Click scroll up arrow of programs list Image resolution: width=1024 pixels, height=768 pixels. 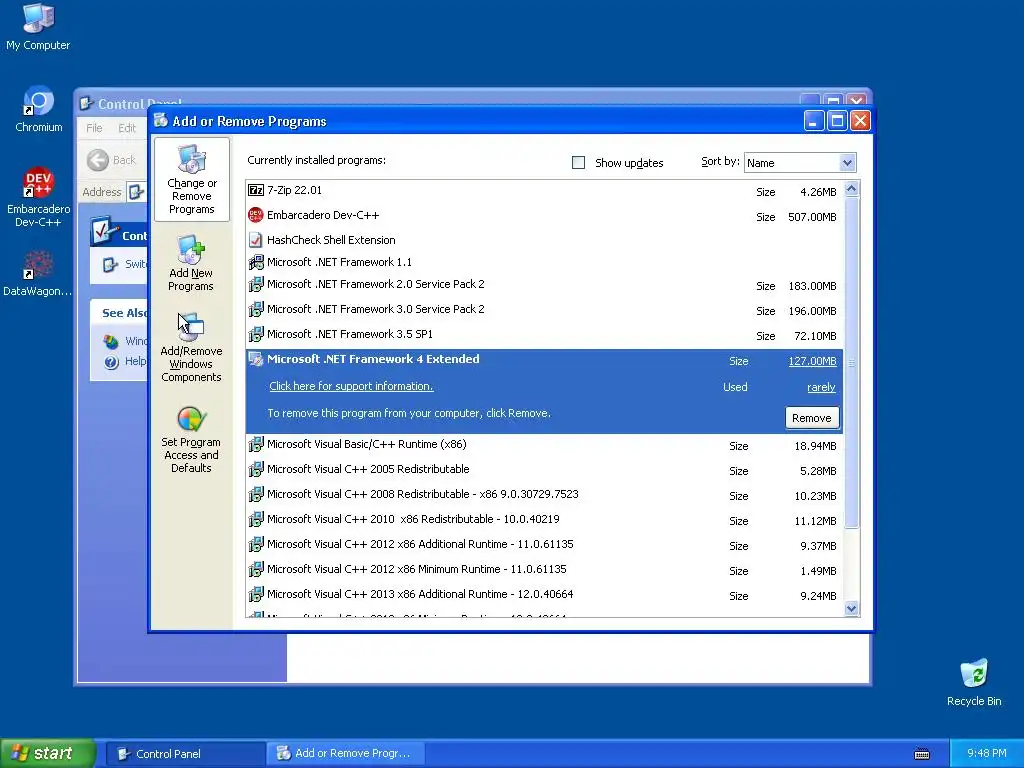[851, 189]
